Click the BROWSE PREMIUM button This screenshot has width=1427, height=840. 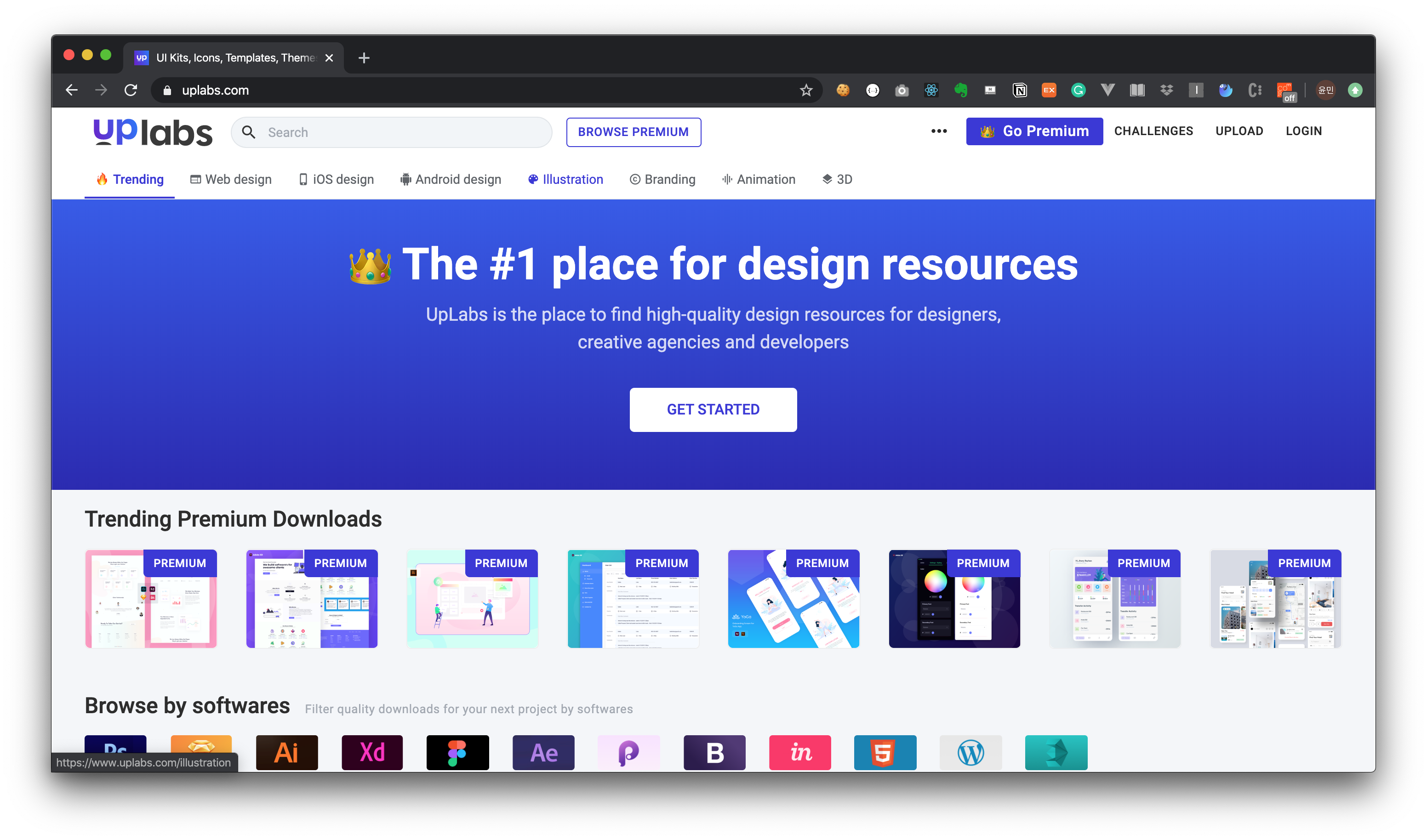633,132
